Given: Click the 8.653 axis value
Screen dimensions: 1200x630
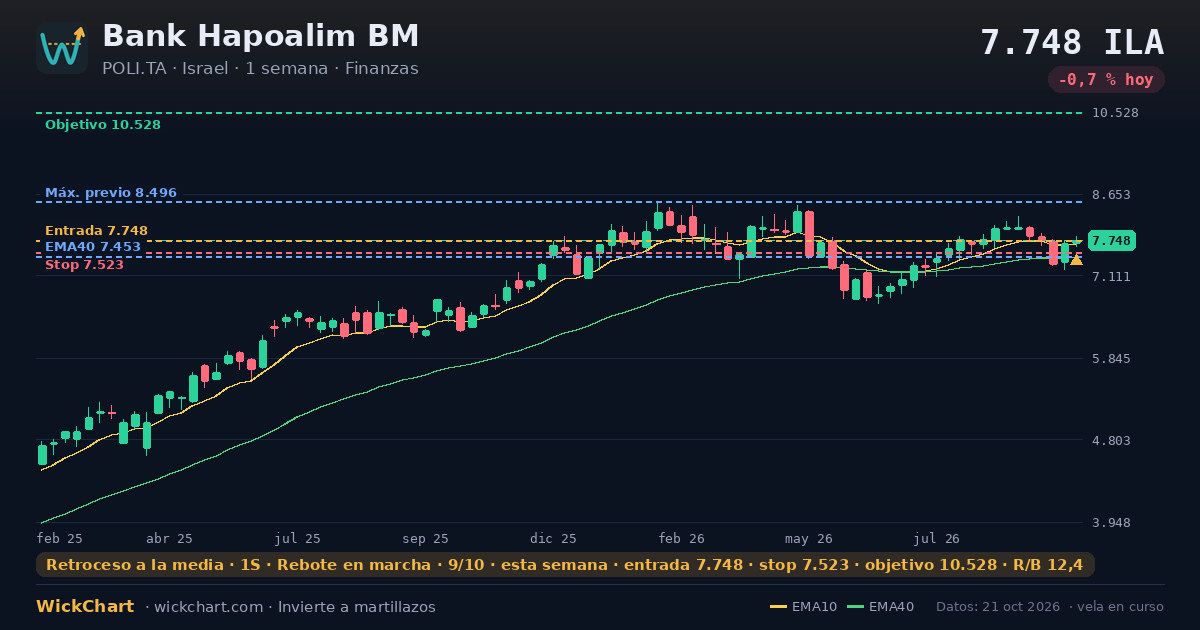Looking at the screenshot, I should [x=1112, y=195].
